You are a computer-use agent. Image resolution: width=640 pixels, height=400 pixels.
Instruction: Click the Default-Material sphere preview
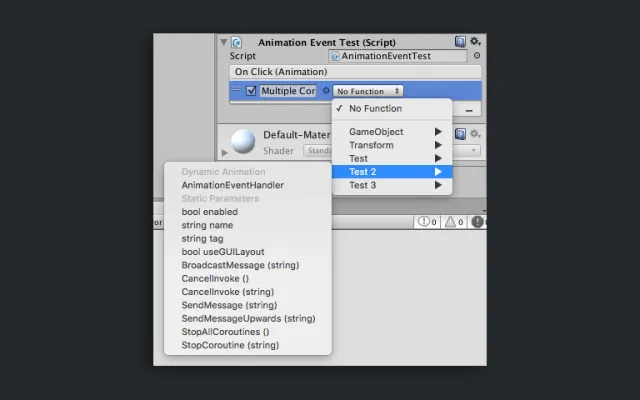point(243,142)
